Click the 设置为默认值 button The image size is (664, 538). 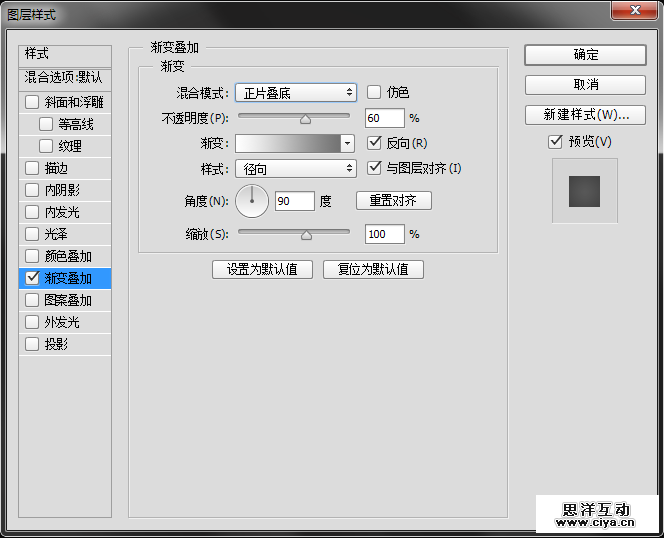pyautogui.click(x=262, y=269)
